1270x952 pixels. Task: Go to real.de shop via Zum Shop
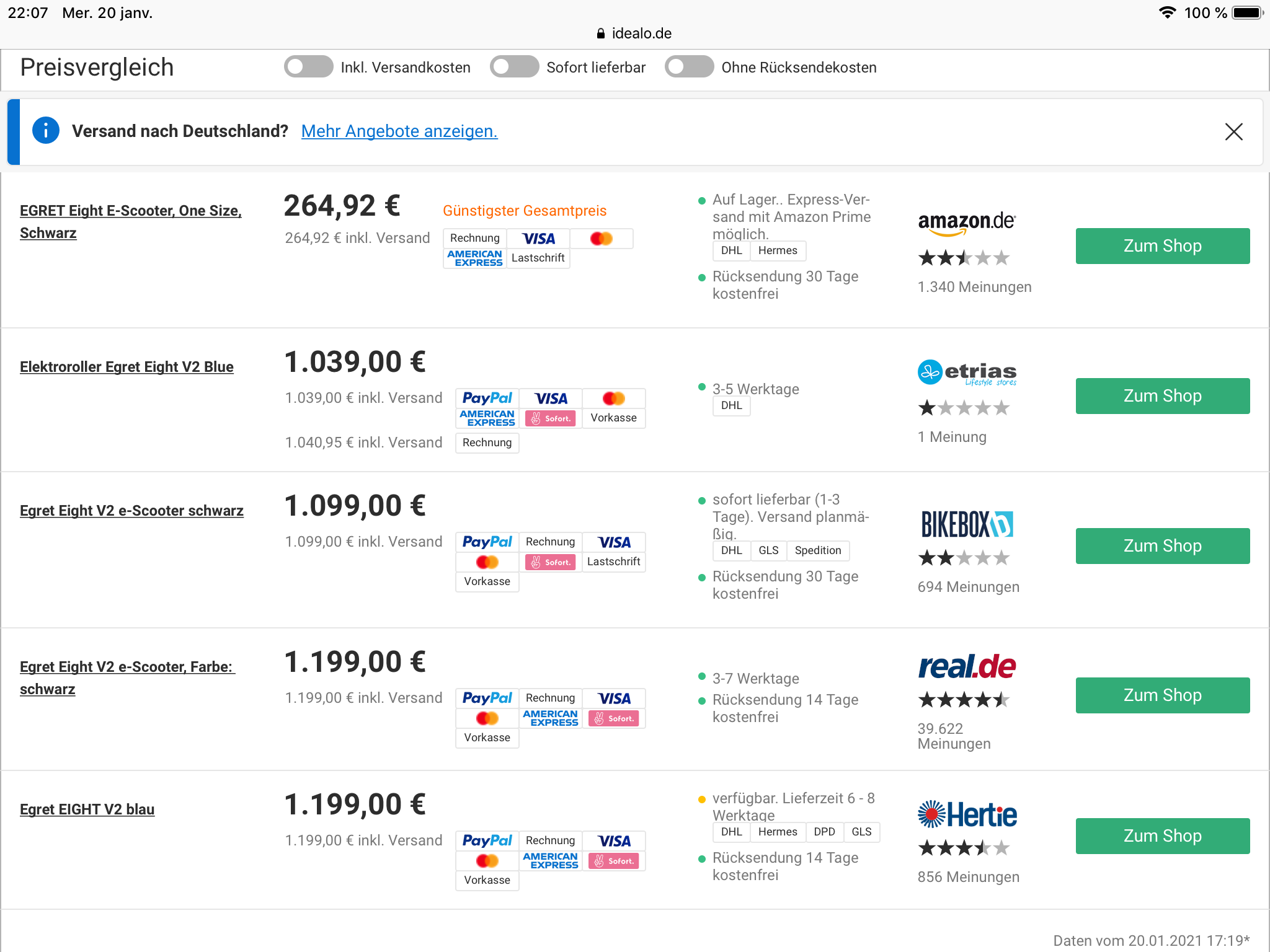[x=1163, y=695]
